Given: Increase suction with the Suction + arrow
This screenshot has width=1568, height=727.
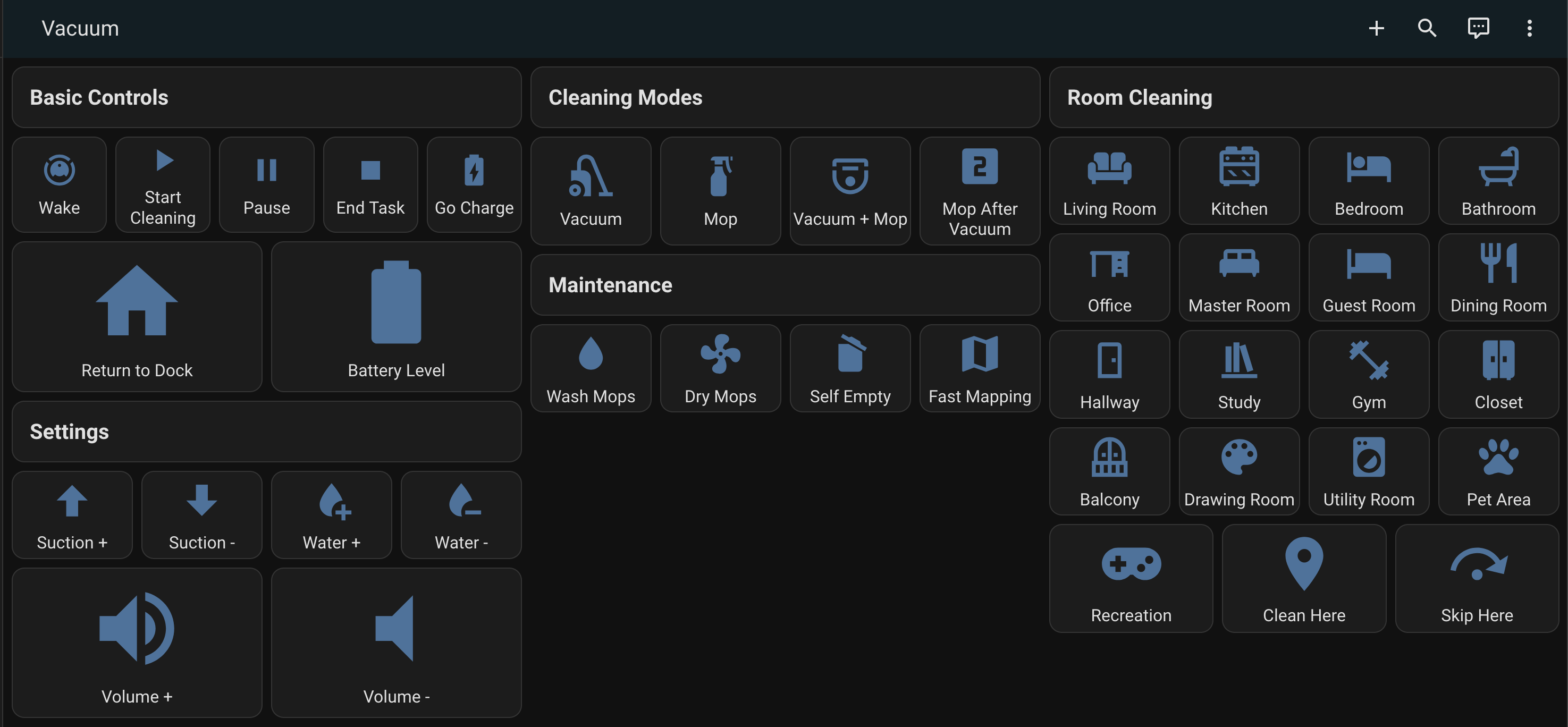Looking at the screenshot, I should pos(72,514).
